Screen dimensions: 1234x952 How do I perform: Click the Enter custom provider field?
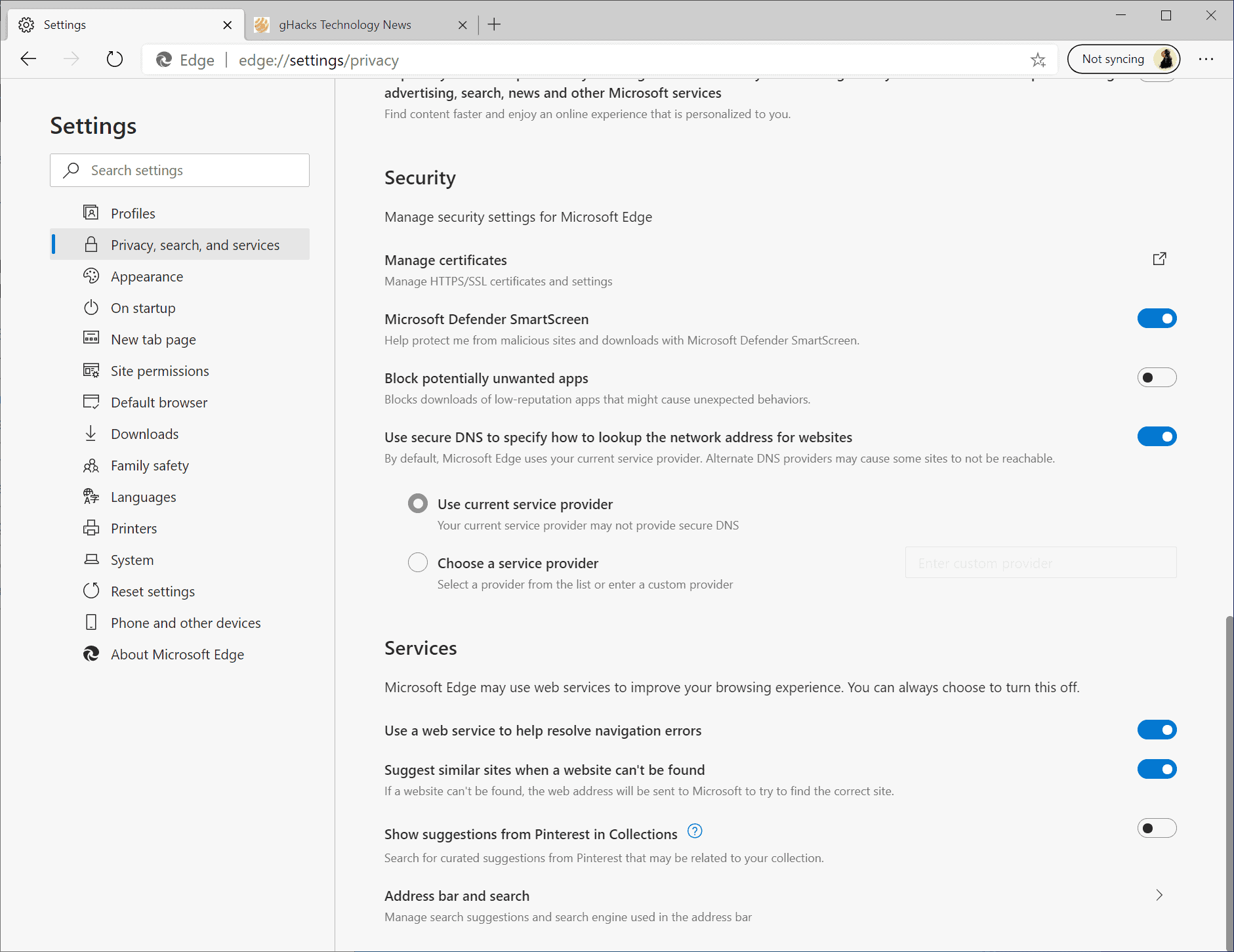(1040, 562)
